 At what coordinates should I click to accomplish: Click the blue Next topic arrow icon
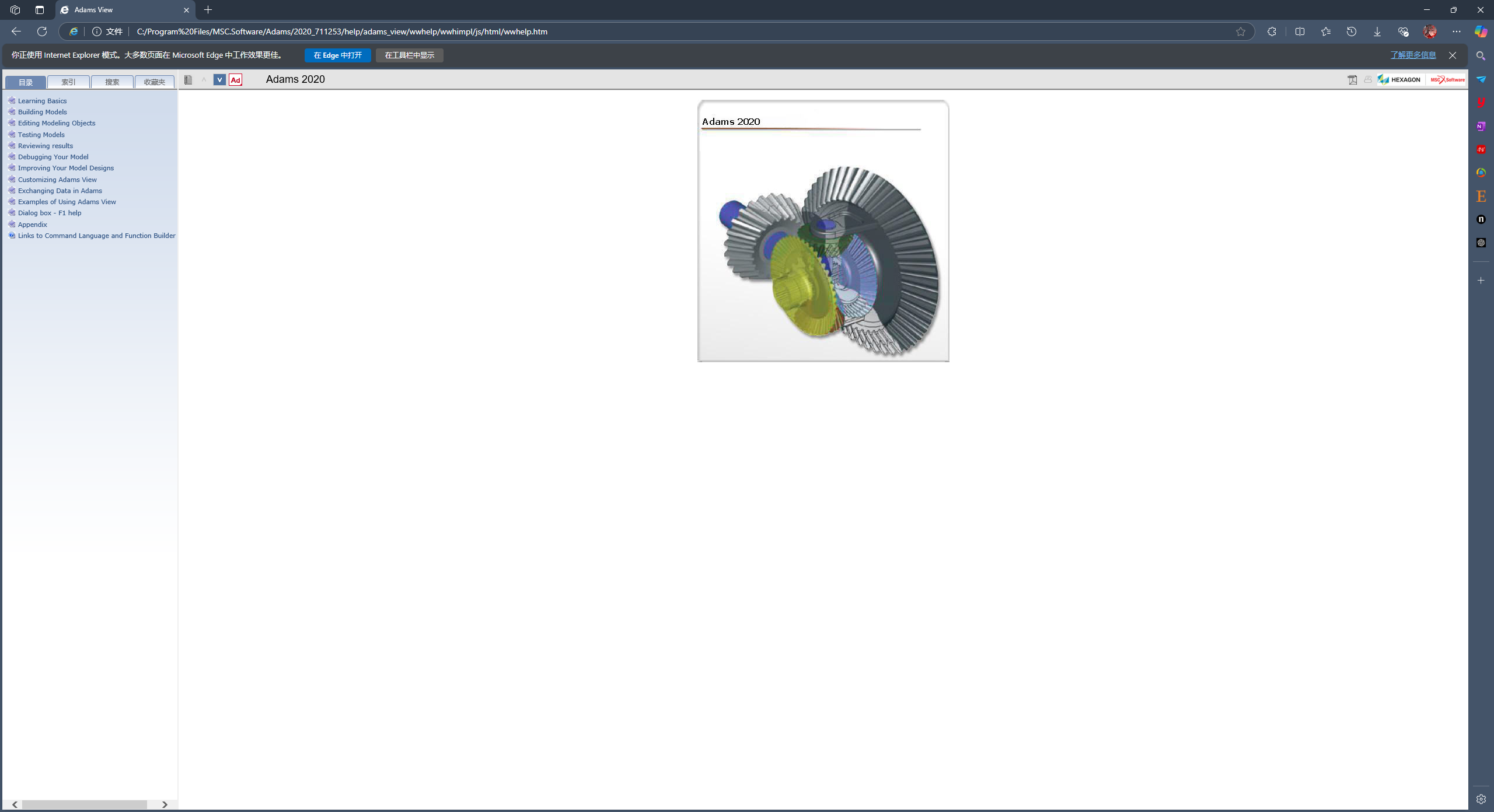coord(219,80)
